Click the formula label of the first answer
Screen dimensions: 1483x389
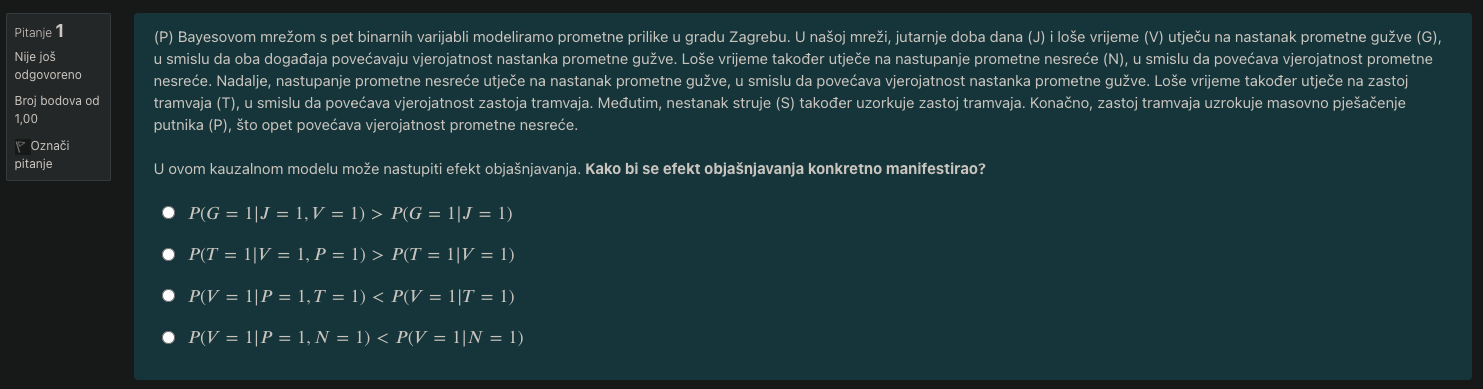pos(351,213)
